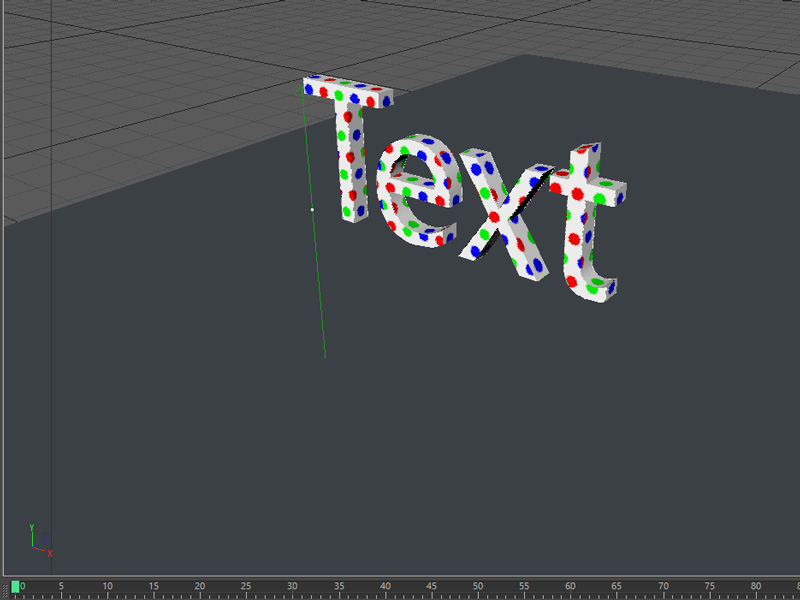Jump to frame 10 on the timeline ruler
This screenshot has width=800, height=600.
coord(108,586)
